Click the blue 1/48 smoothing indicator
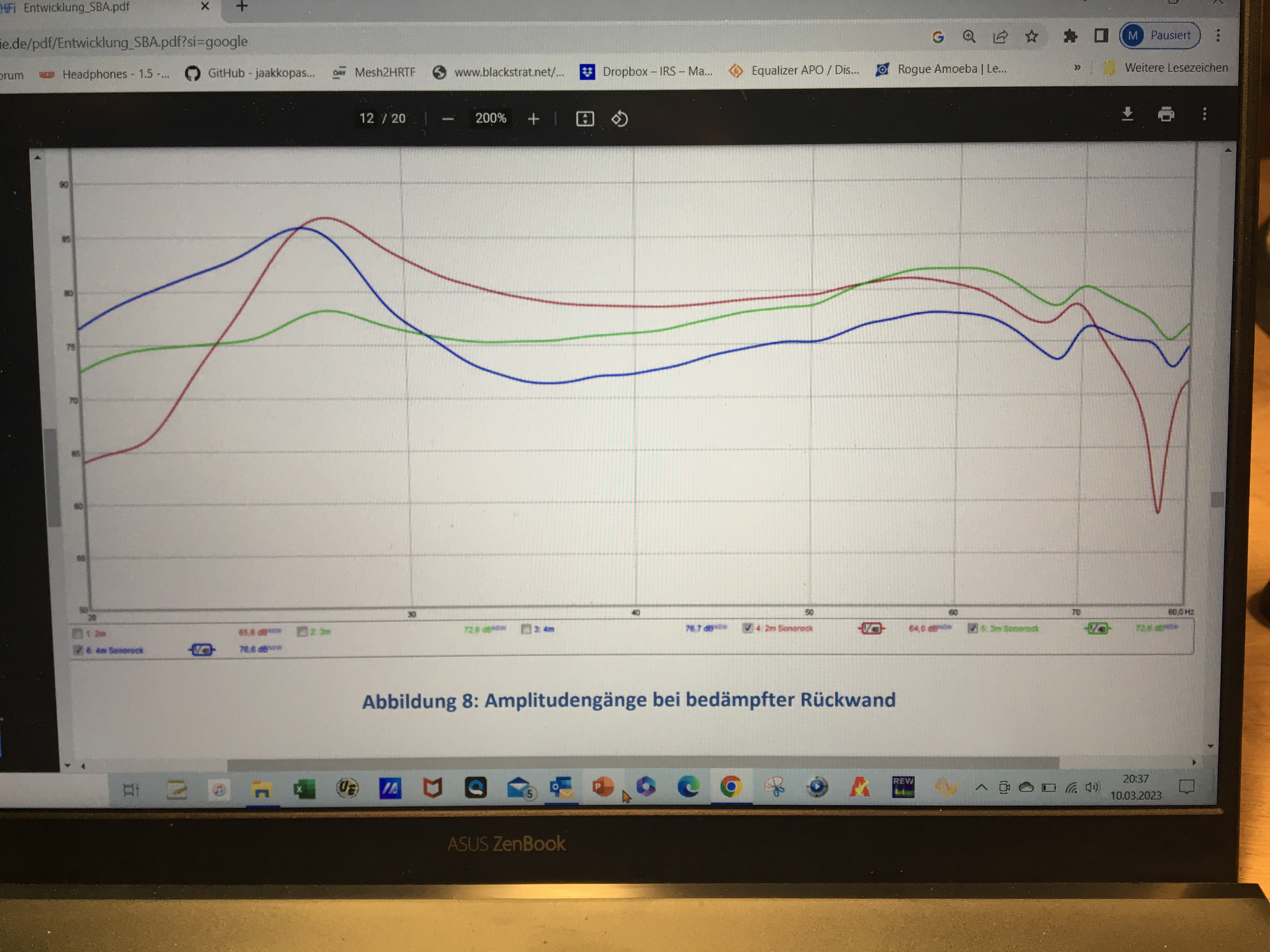 [x=202, y=649]
